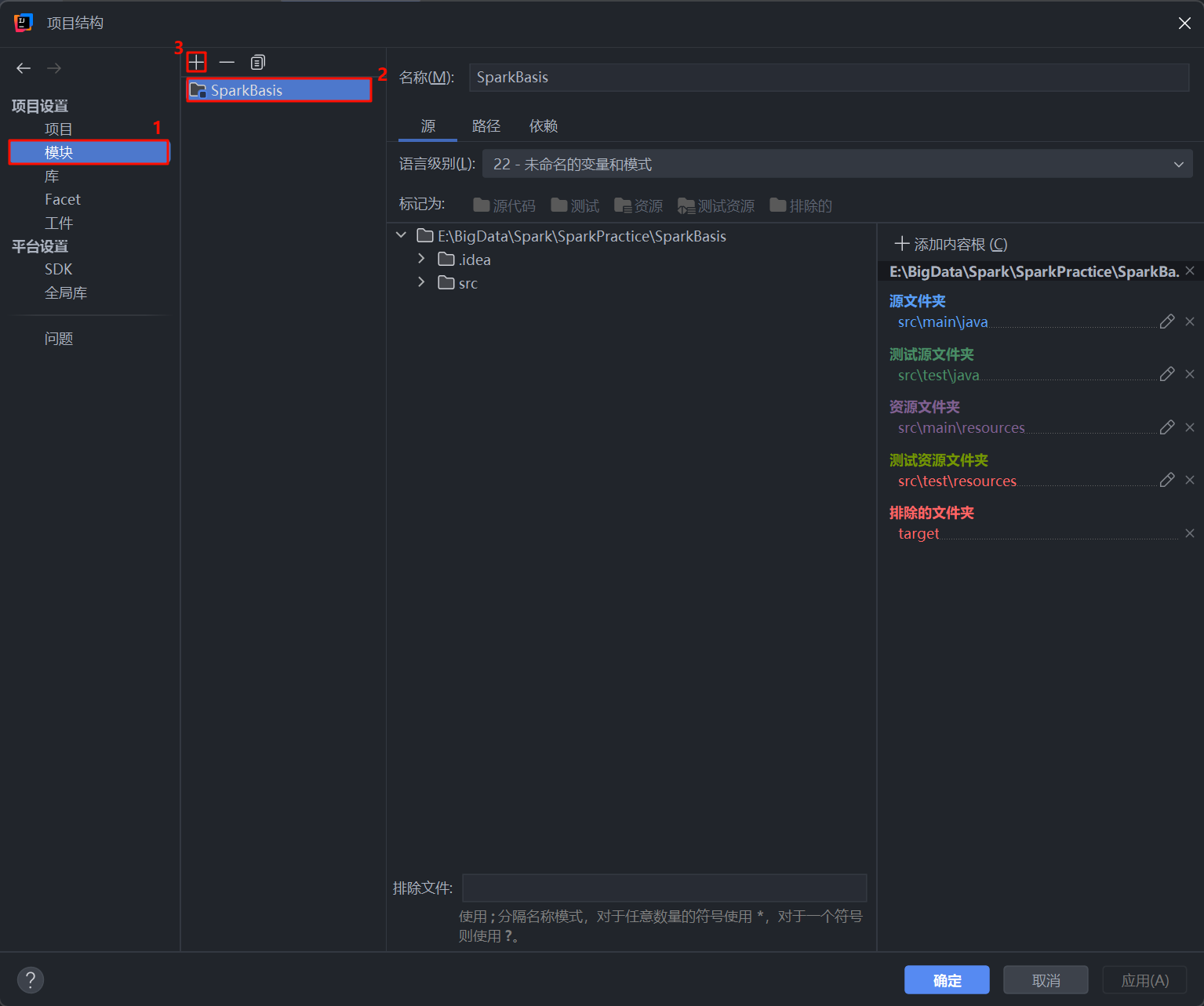Click 添加内容根 link
The image size is (1204, 1006).
(x=951, y=244)
